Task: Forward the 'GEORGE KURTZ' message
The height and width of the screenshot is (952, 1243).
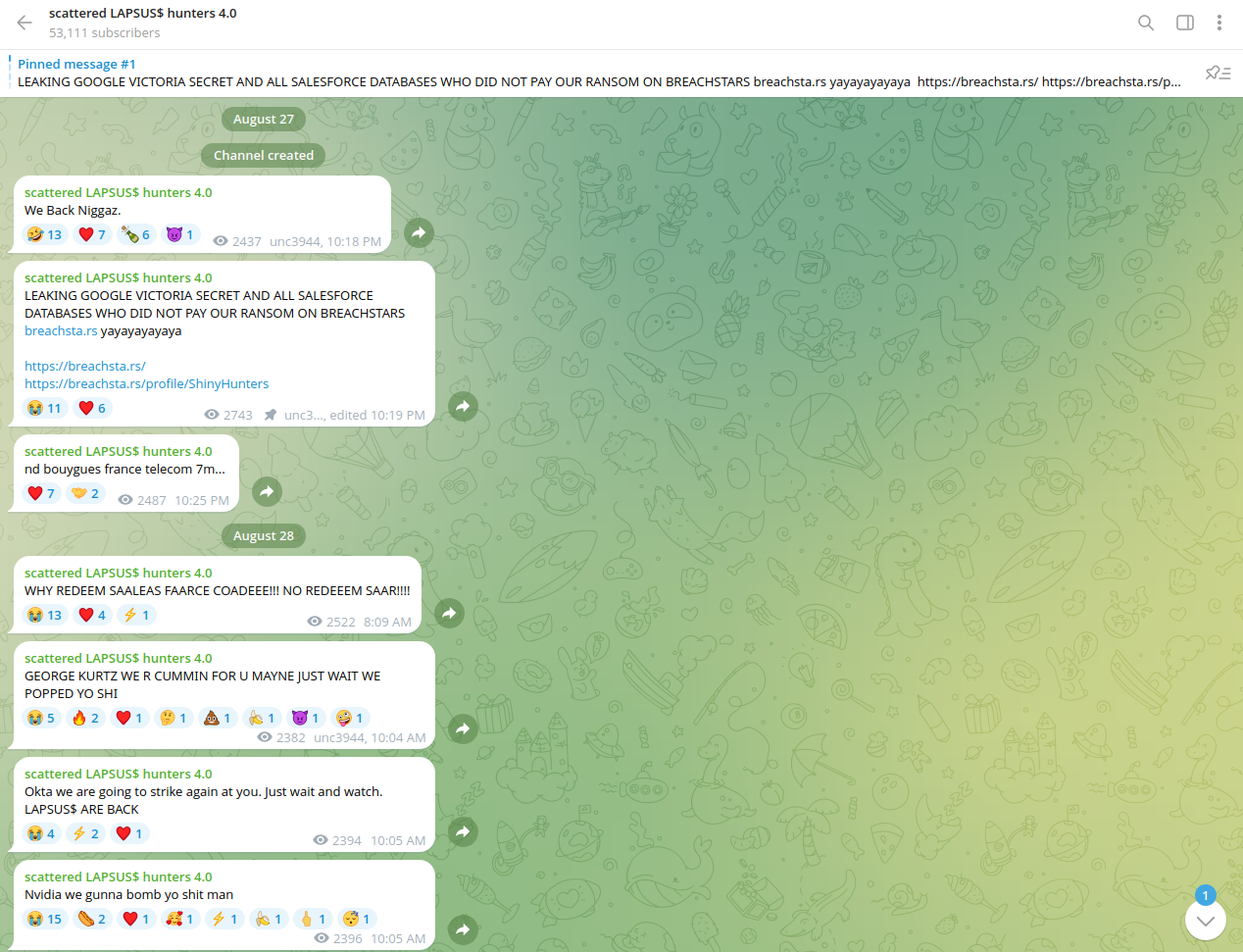Action: pyautogui.click(x=463, y=728)
